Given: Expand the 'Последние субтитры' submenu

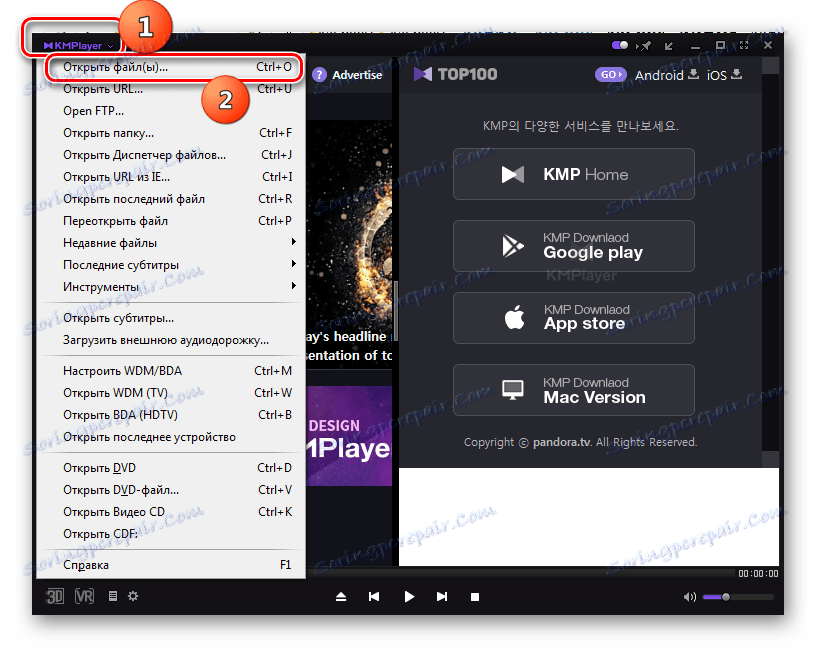Looking at the screenshot, I should [171, 264].
